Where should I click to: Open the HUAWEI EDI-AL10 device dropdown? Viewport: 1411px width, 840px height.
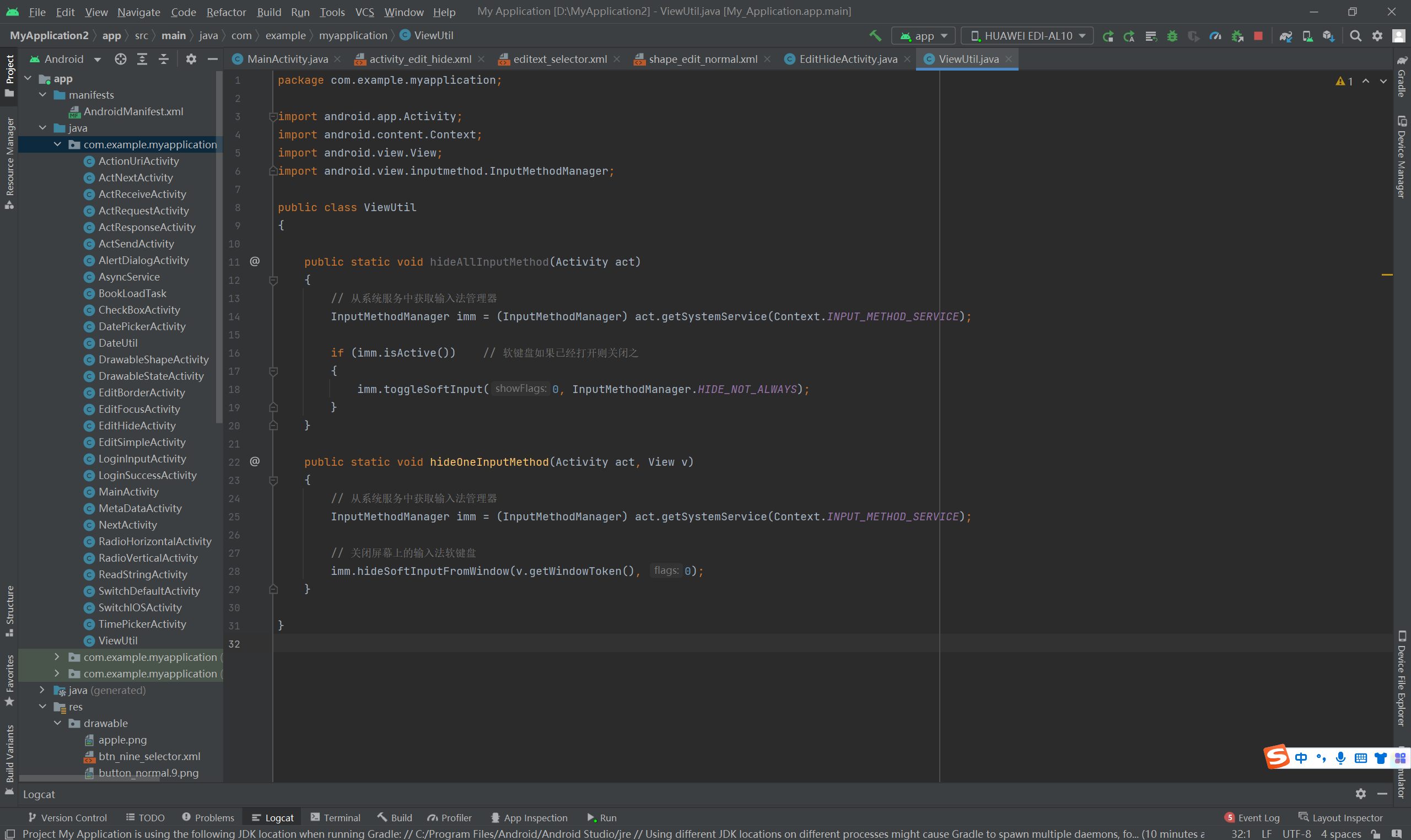pyautogui.click(x=1028, y=36)
